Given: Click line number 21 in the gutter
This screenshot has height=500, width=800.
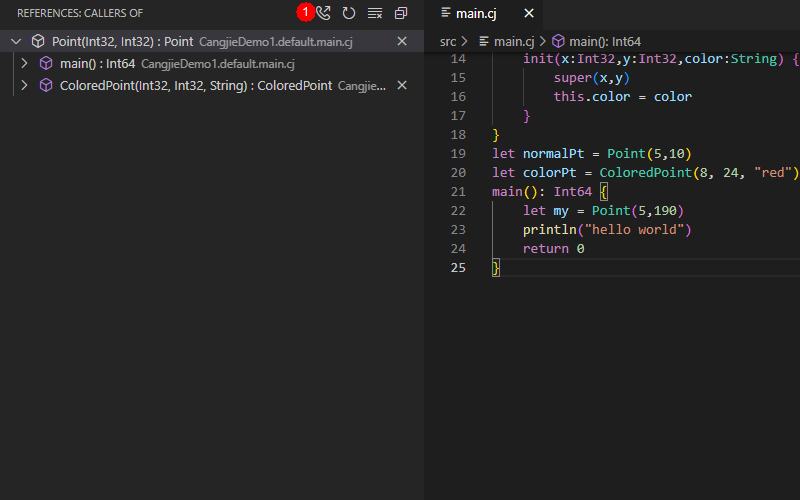Looking at the screenshot, I should (458, 191).
